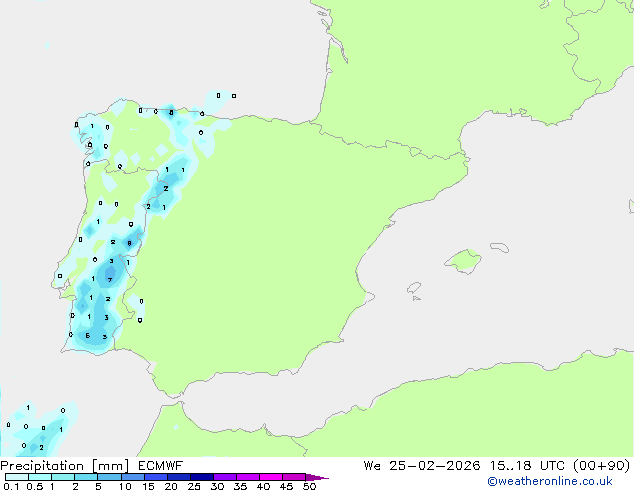Select the 40–45 mm magenta legend swatch
This screenshot has height=490, width=634.
271,477
